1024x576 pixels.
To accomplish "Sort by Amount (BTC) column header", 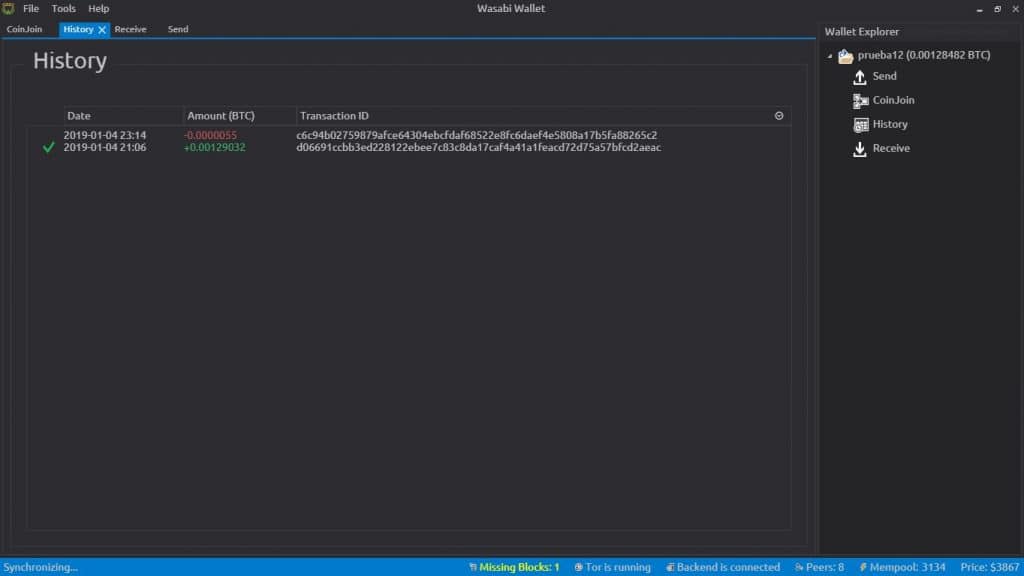I will [221, 116].
